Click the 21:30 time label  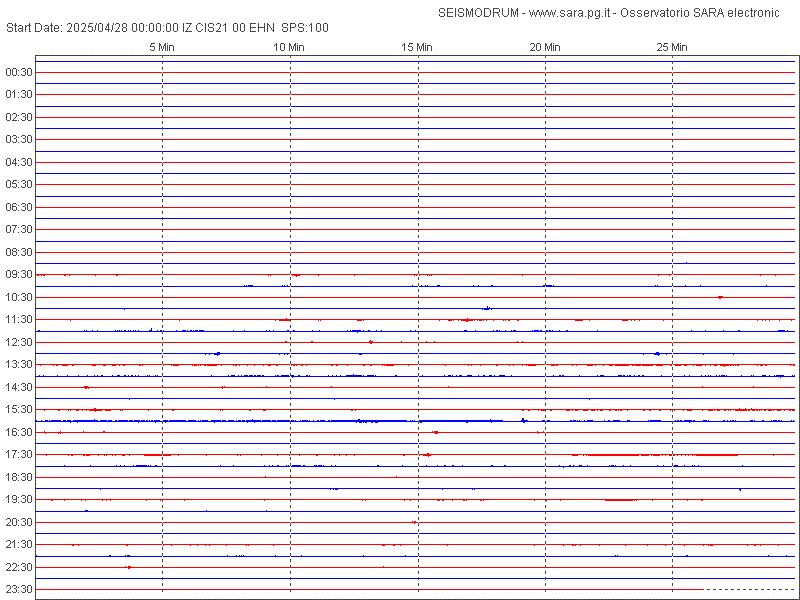point(19,544)
